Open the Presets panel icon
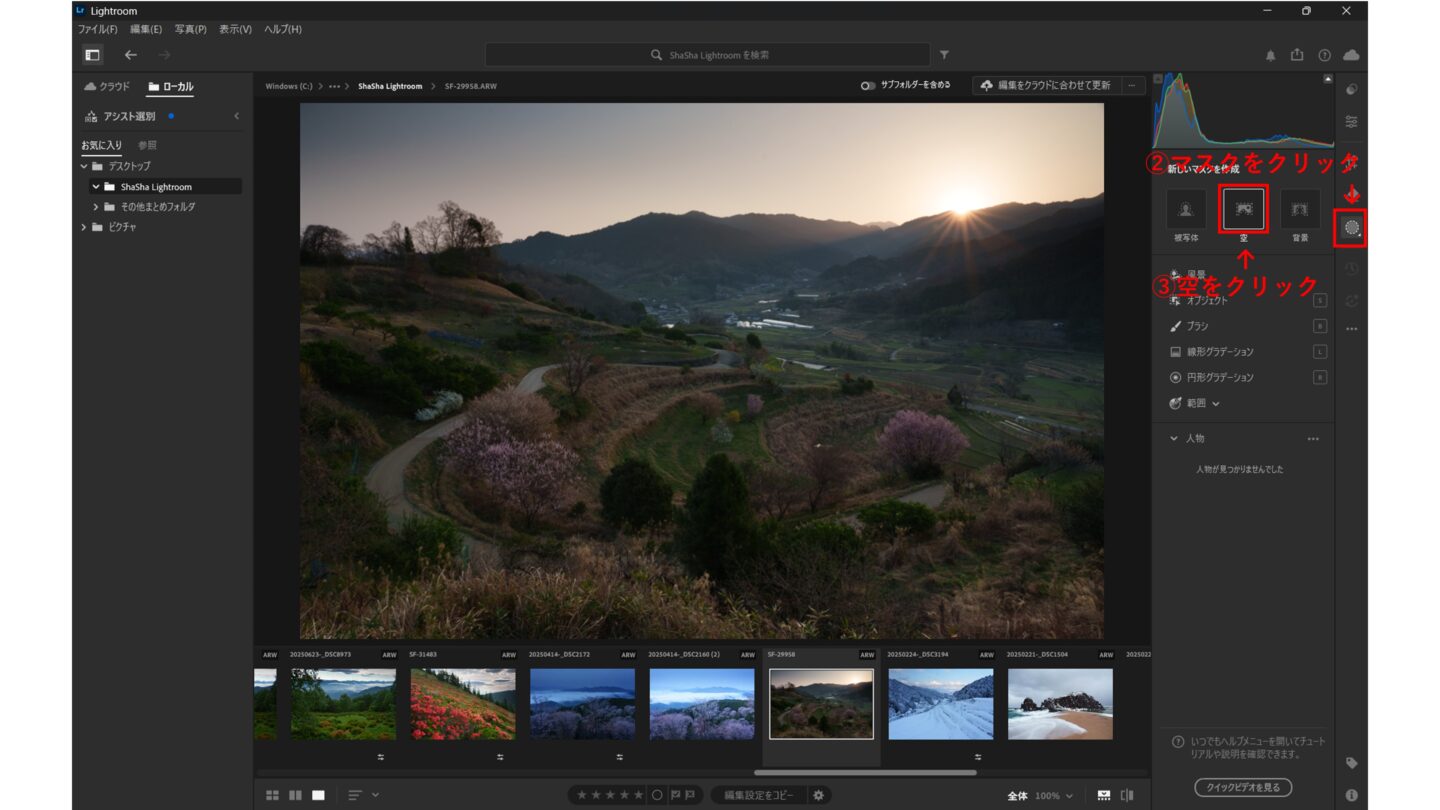Viewport: 1440px width, 810px height. pos(1351,89)
